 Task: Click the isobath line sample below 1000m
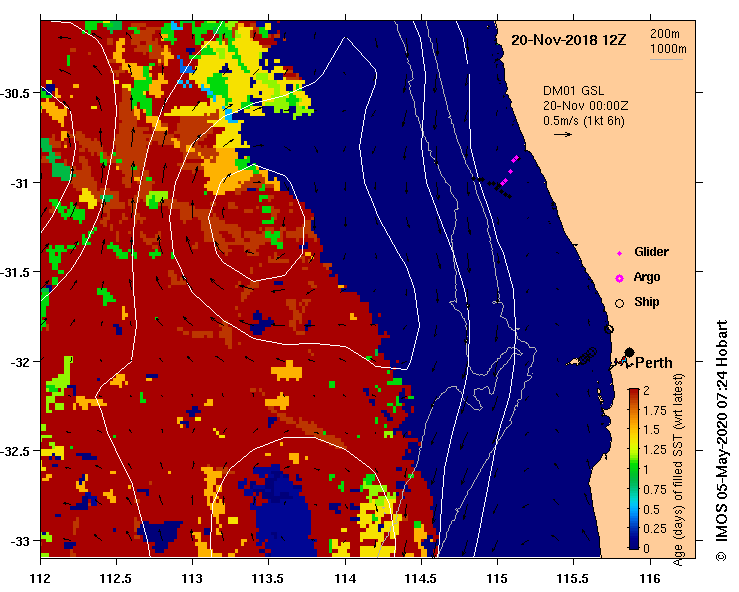pyautogui.click(x=667, y=59)
